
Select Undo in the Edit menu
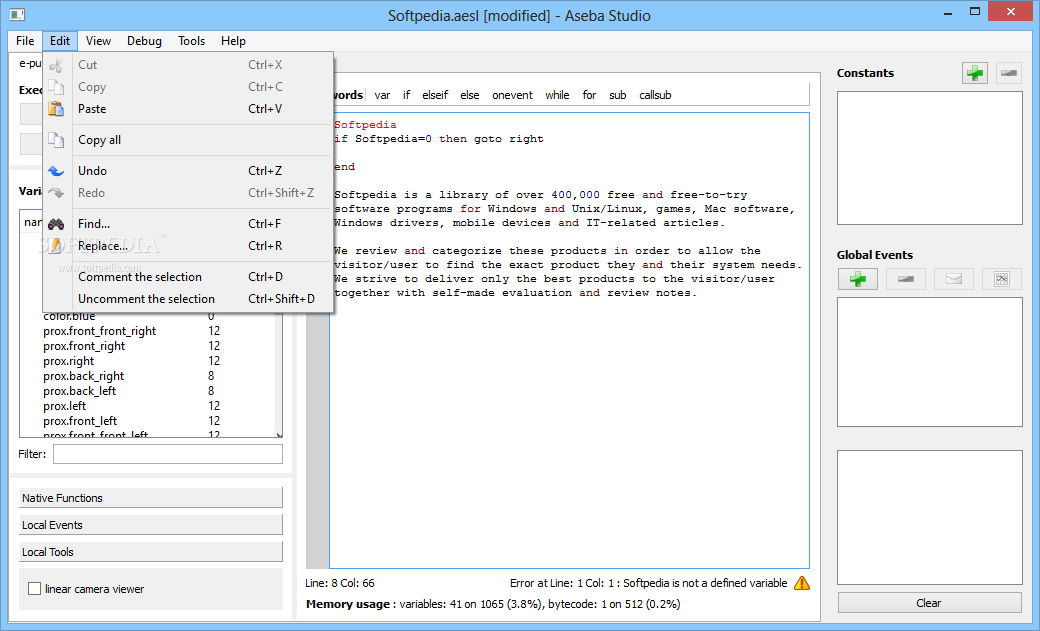pyautogui.click(x=188, y=171)
